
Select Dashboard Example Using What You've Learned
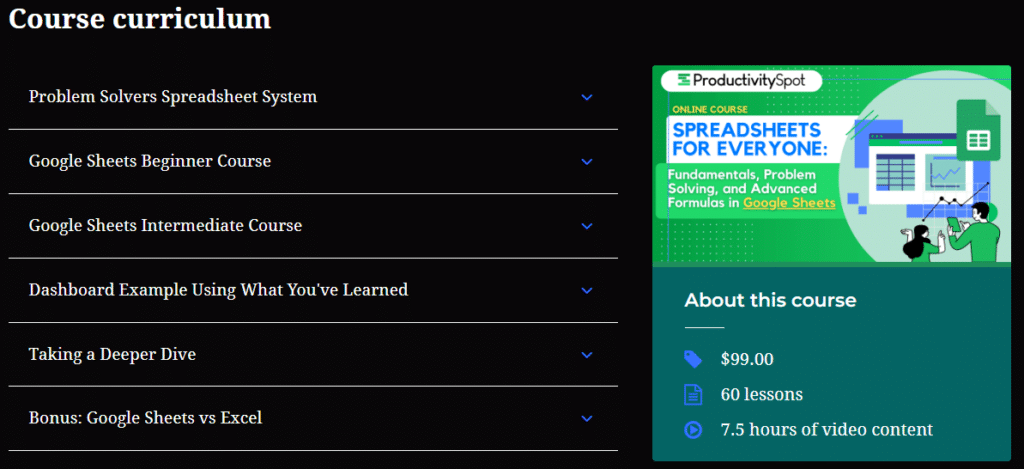(218, 289)
